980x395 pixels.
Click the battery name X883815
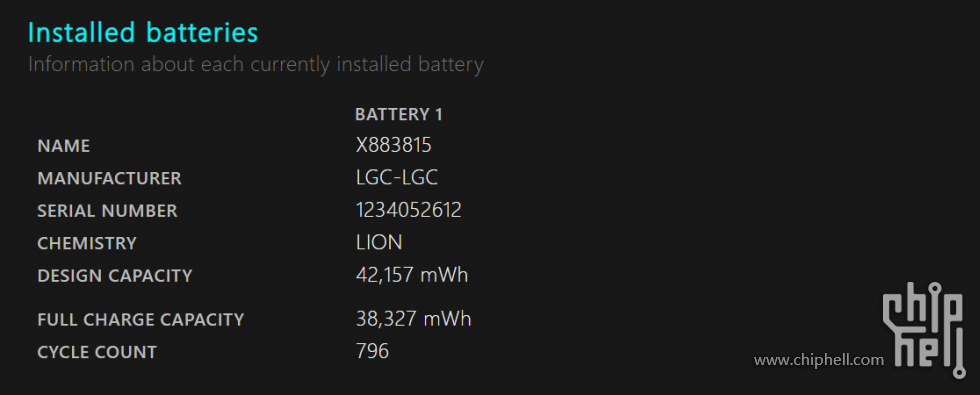tap(394, 146)
